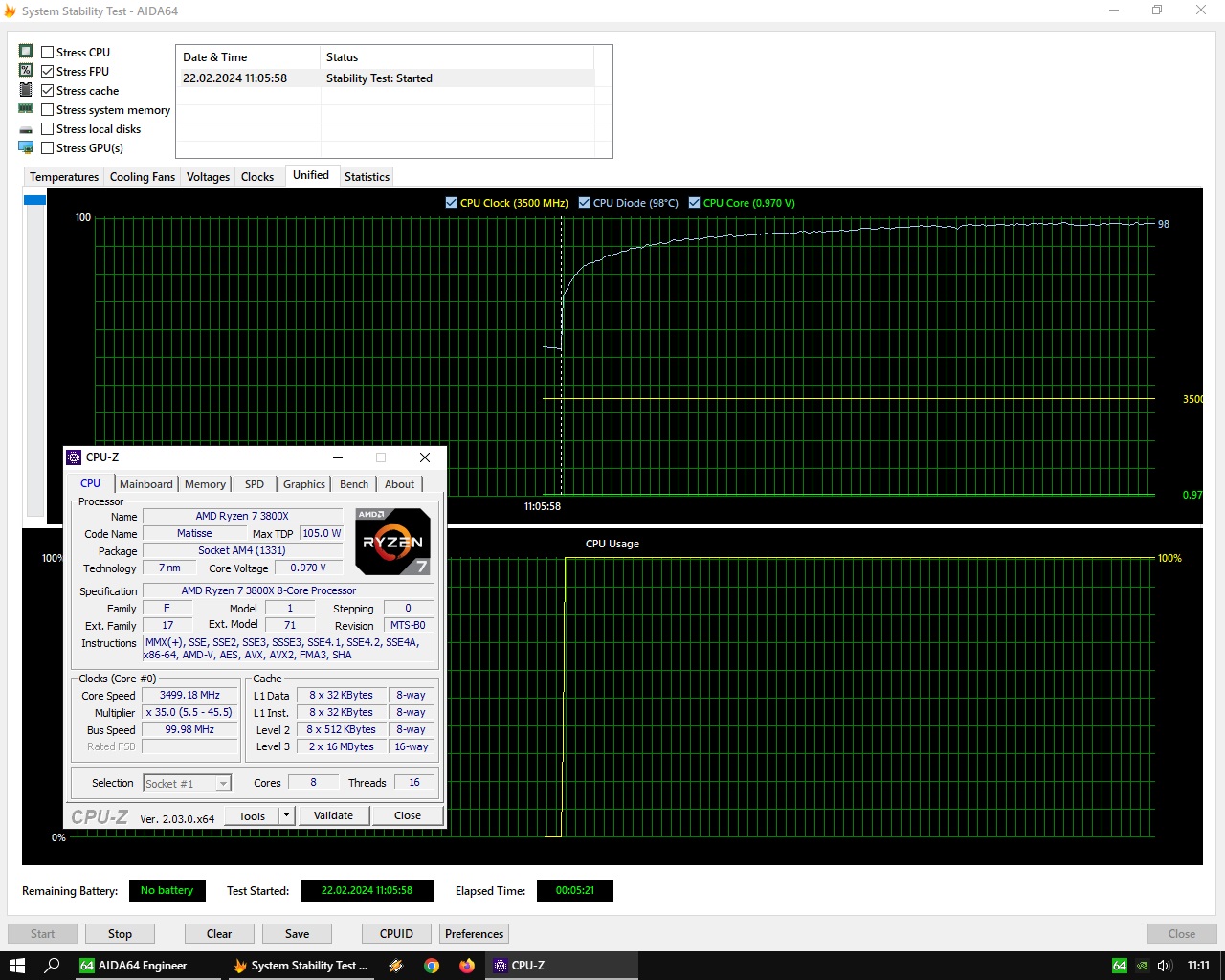Uncheck the Stress FPU checkbox
Screen dimensions: 1225x980
pyautogui.click(x=48, y=72)
